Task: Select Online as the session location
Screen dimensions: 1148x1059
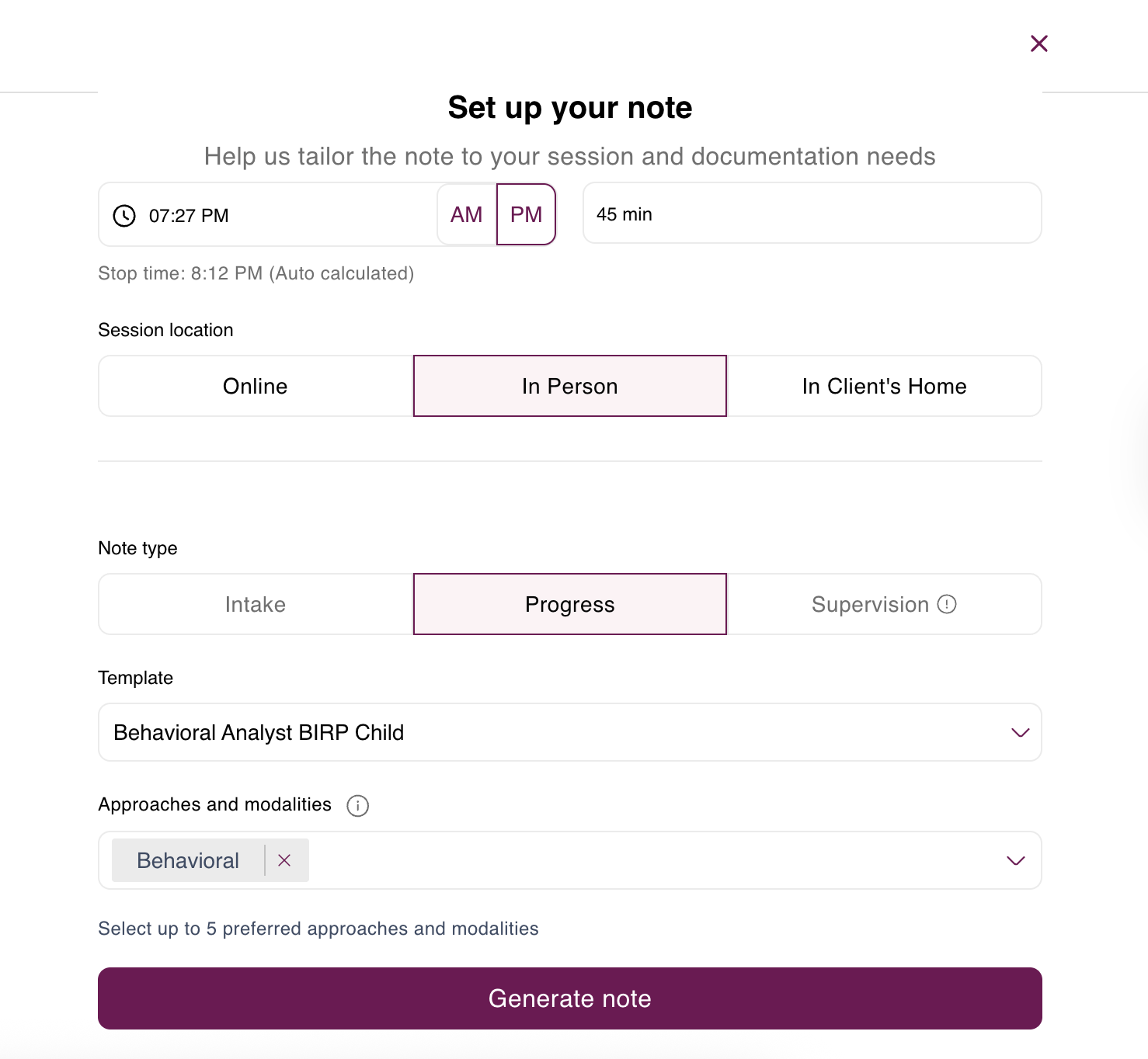Action: point(255,386)
